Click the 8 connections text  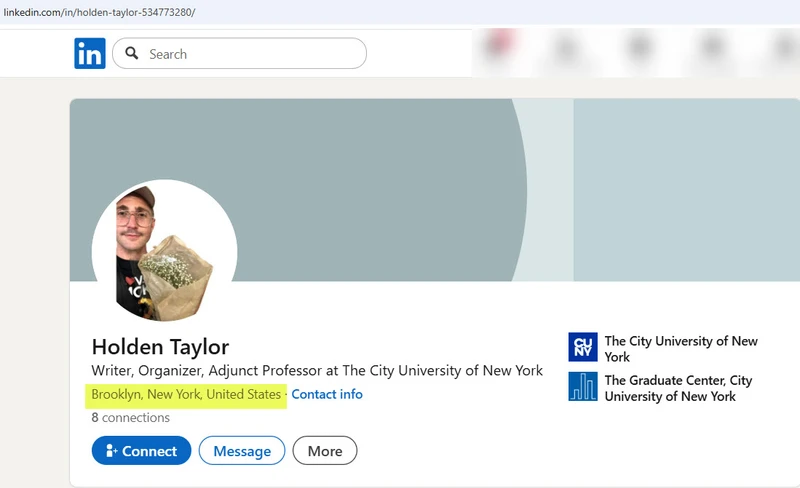pos(131,418)
